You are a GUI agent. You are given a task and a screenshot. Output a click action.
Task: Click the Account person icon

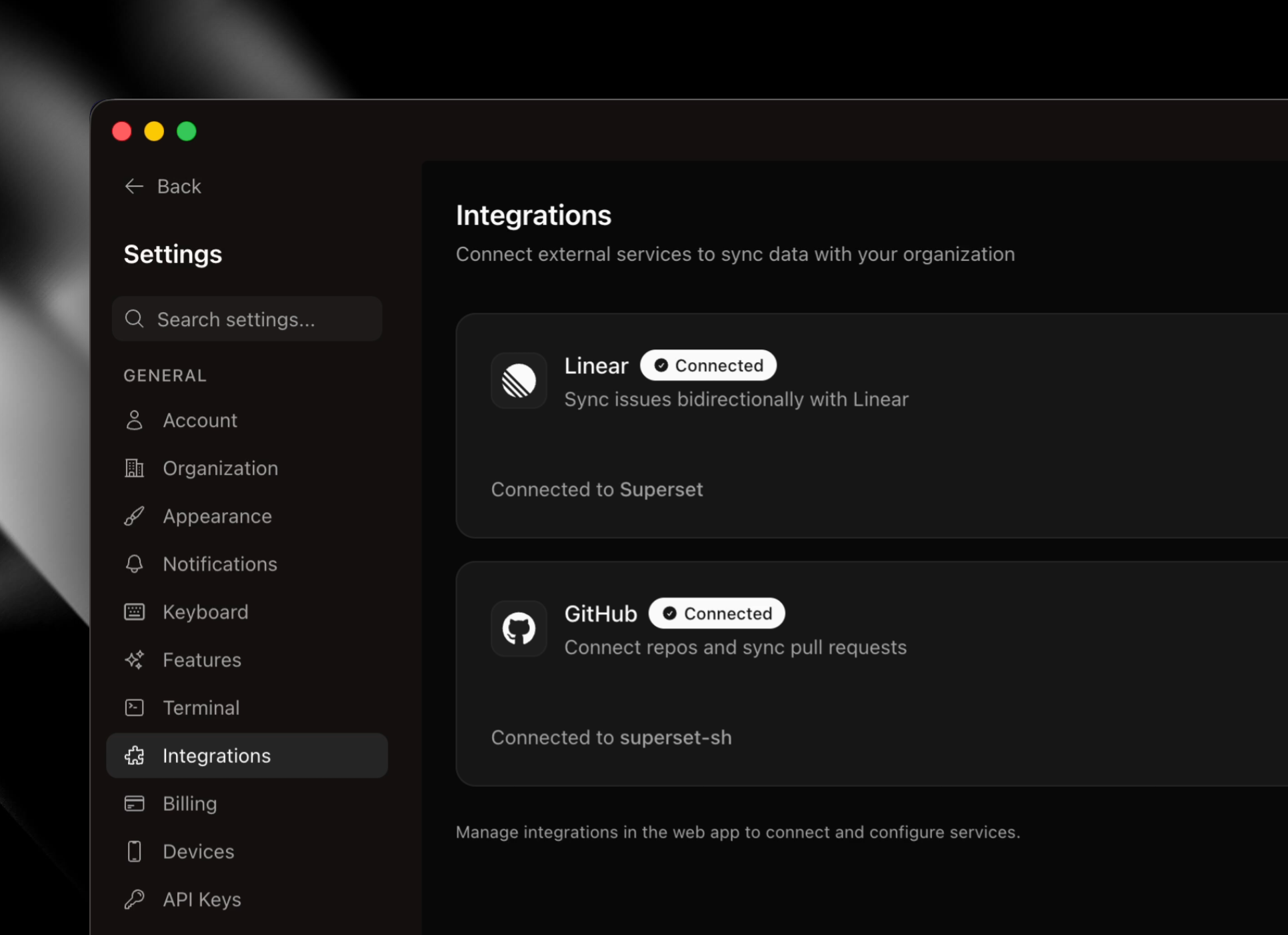pyautogui.click(x=134, y=420)
